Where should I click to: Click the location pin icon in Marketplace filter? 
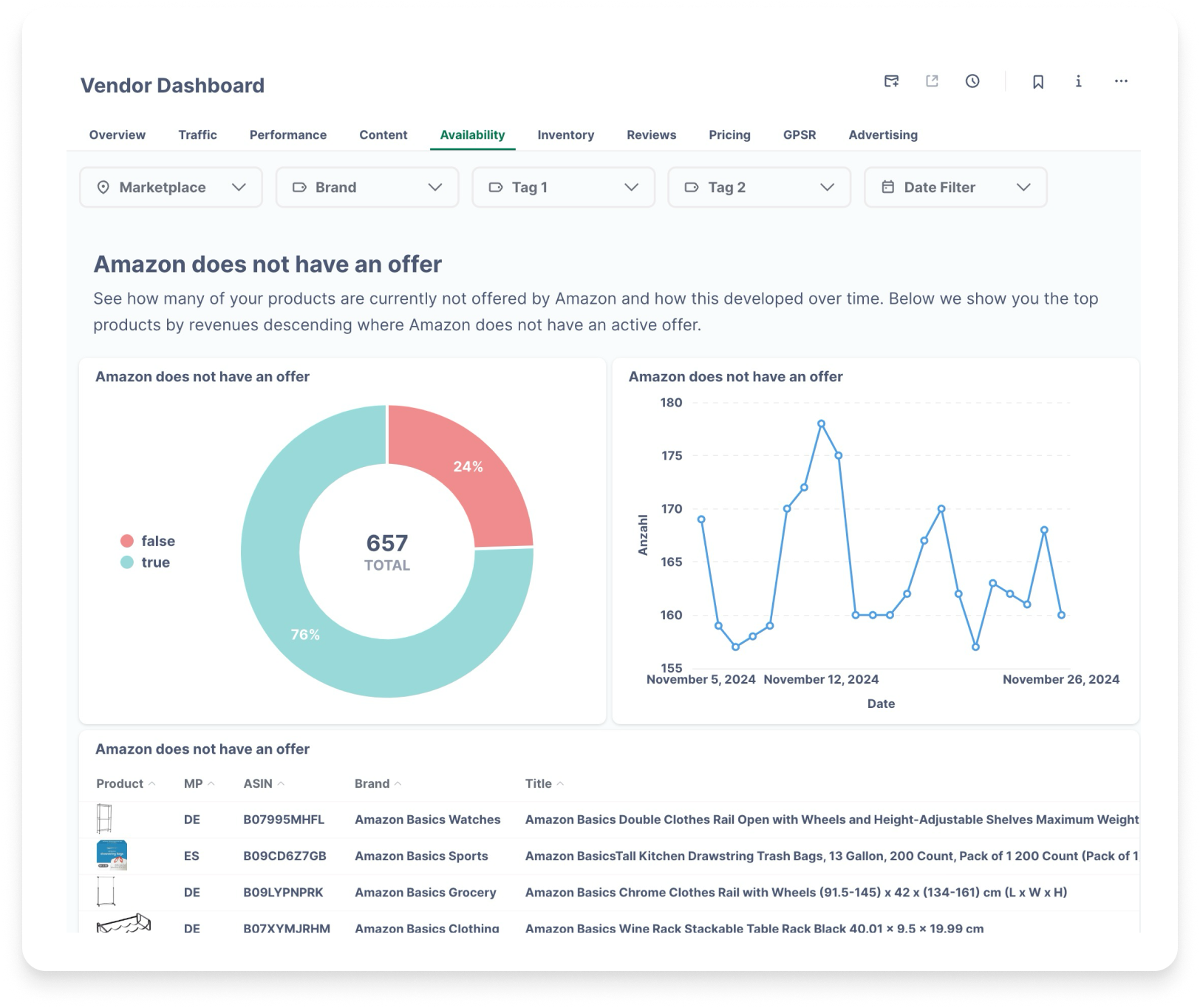click(x=103, y=188)
